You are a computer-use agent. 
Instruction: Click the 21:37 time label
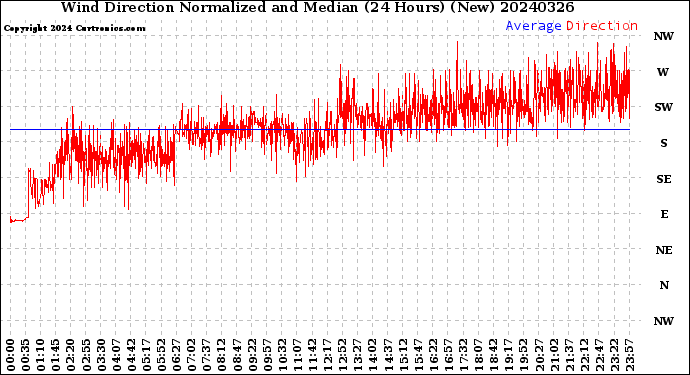pos(569,355)
